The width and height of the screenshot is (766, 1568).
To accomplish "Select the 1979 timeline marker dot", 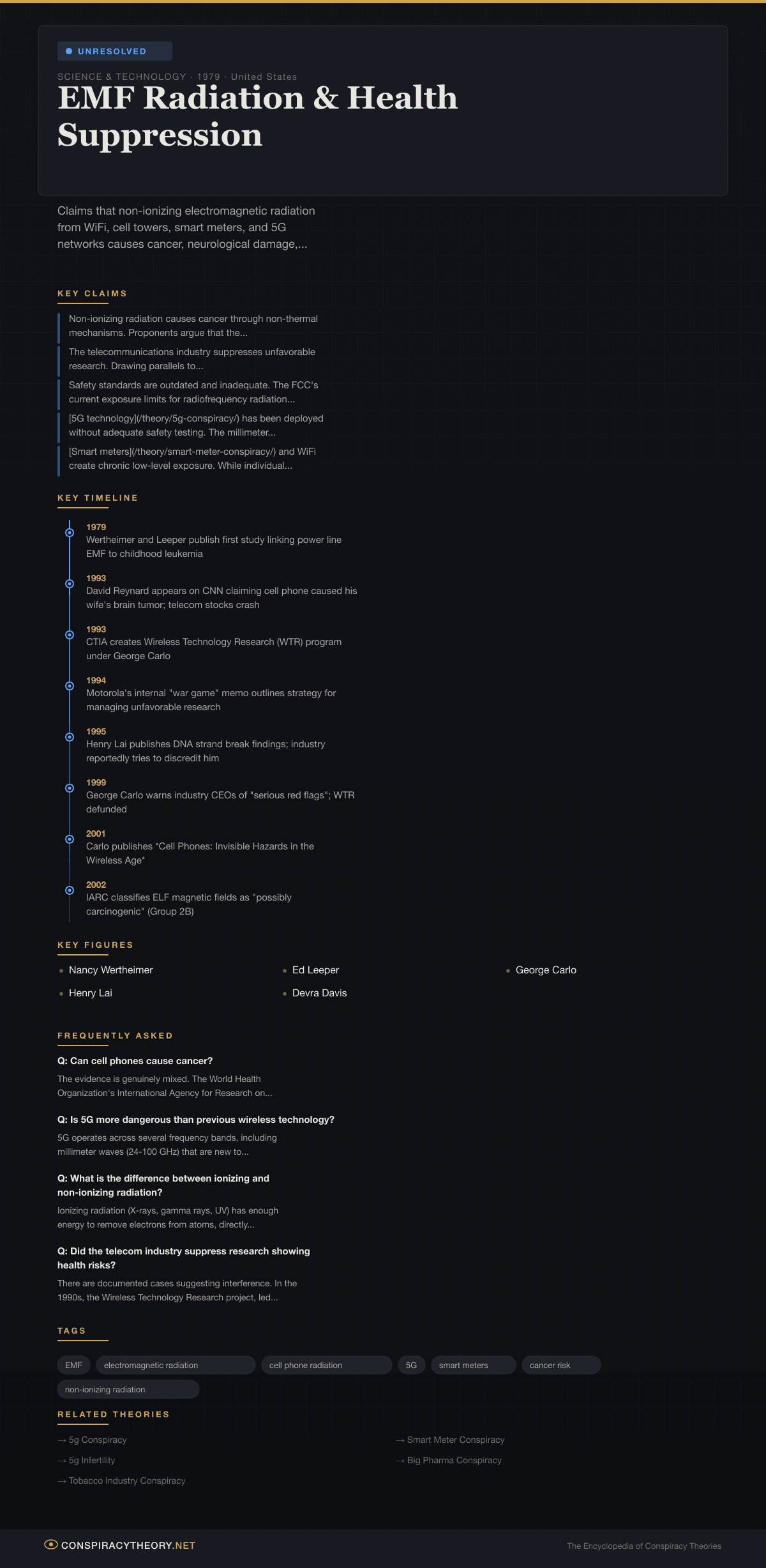I will [x=70, y=533].
